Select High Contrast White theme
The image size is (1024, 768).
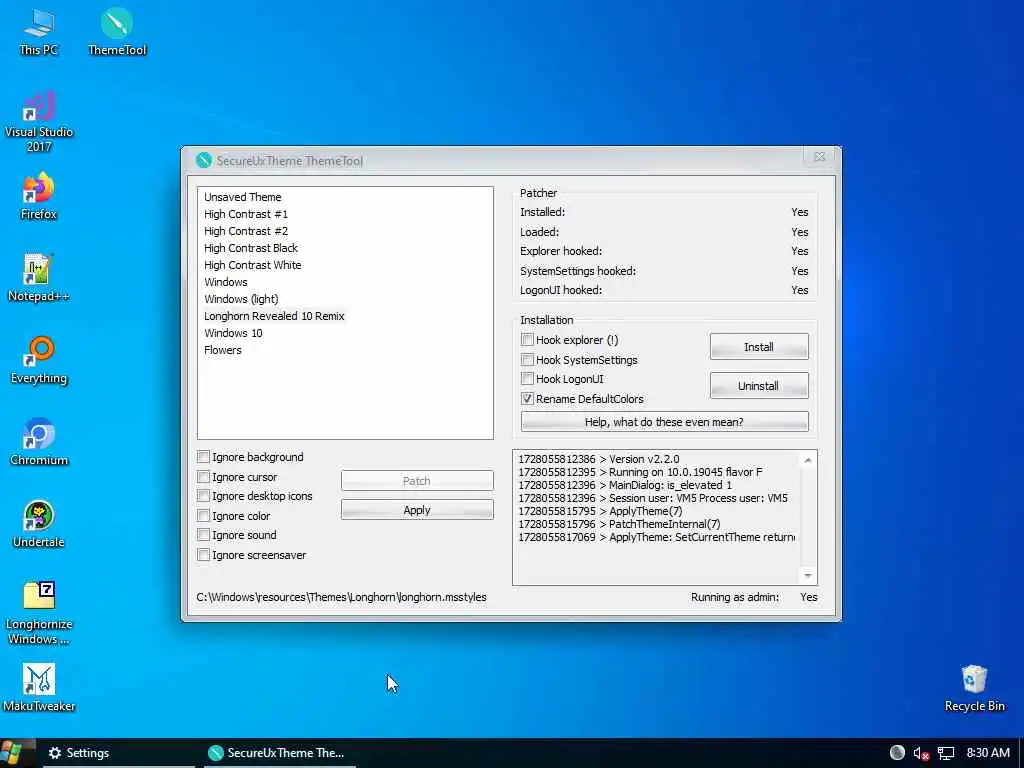click(x=253, y=264)
